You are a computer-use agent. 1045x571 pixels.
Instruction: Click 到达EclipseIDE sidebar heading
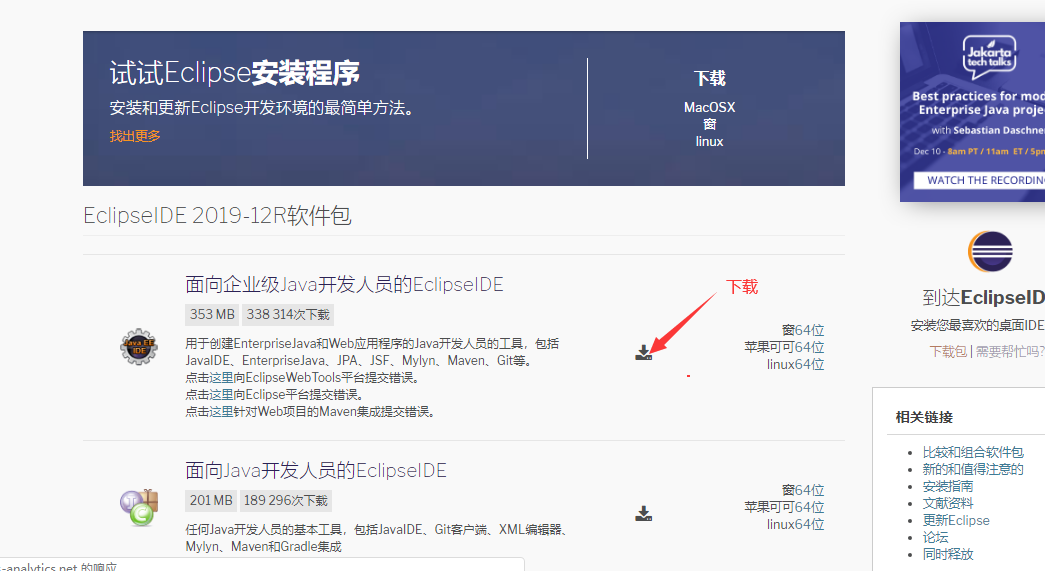coord(984,298)
